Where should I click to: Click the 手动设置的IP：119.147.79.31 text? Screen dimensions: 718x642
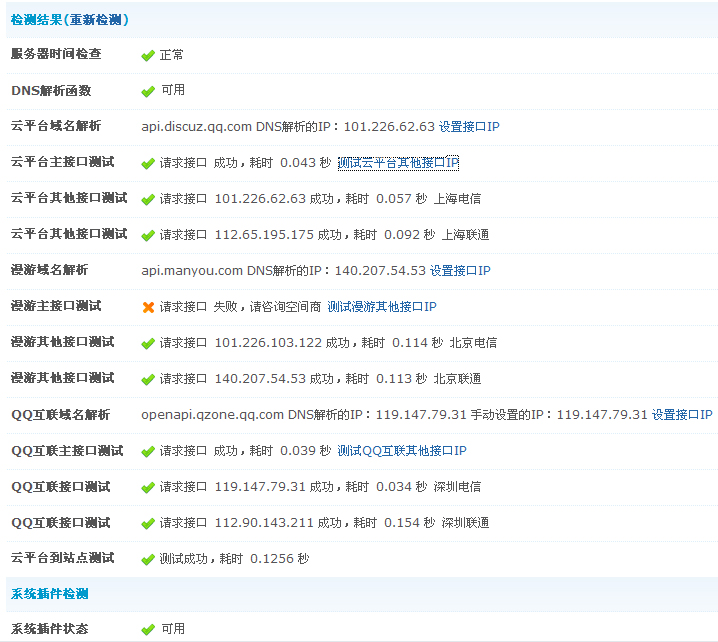[559, 414]
